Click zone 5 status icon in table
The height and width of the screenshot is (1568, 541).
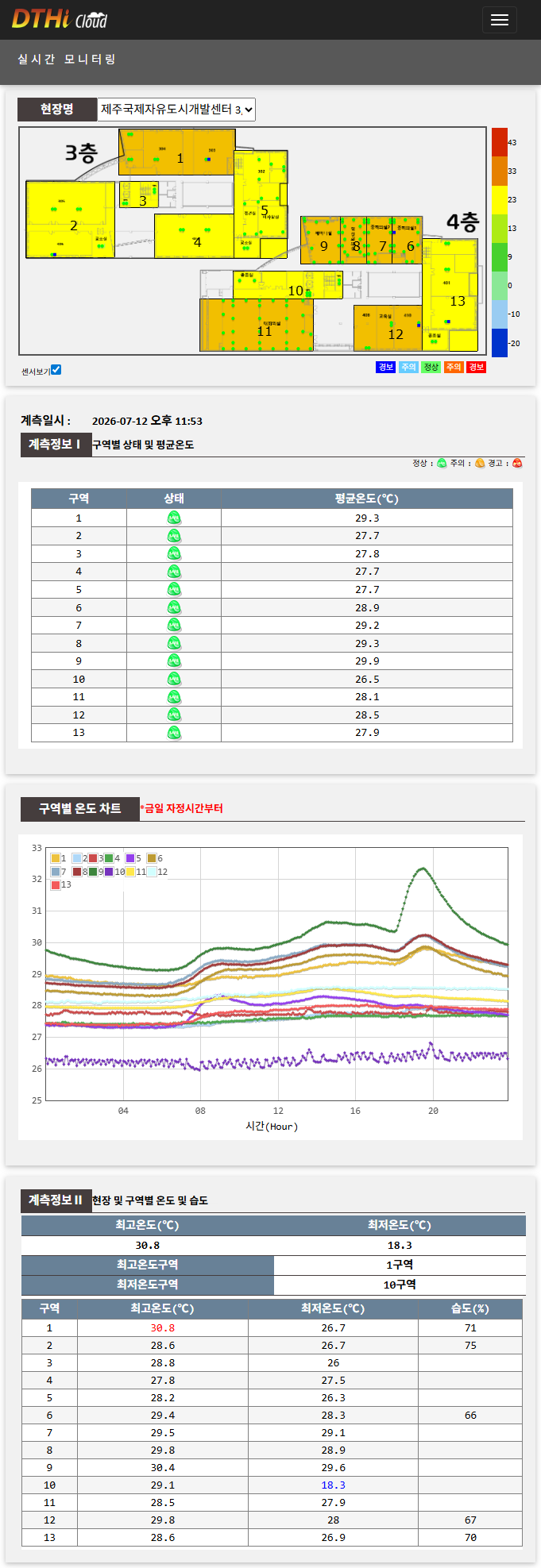coord(174,589)
